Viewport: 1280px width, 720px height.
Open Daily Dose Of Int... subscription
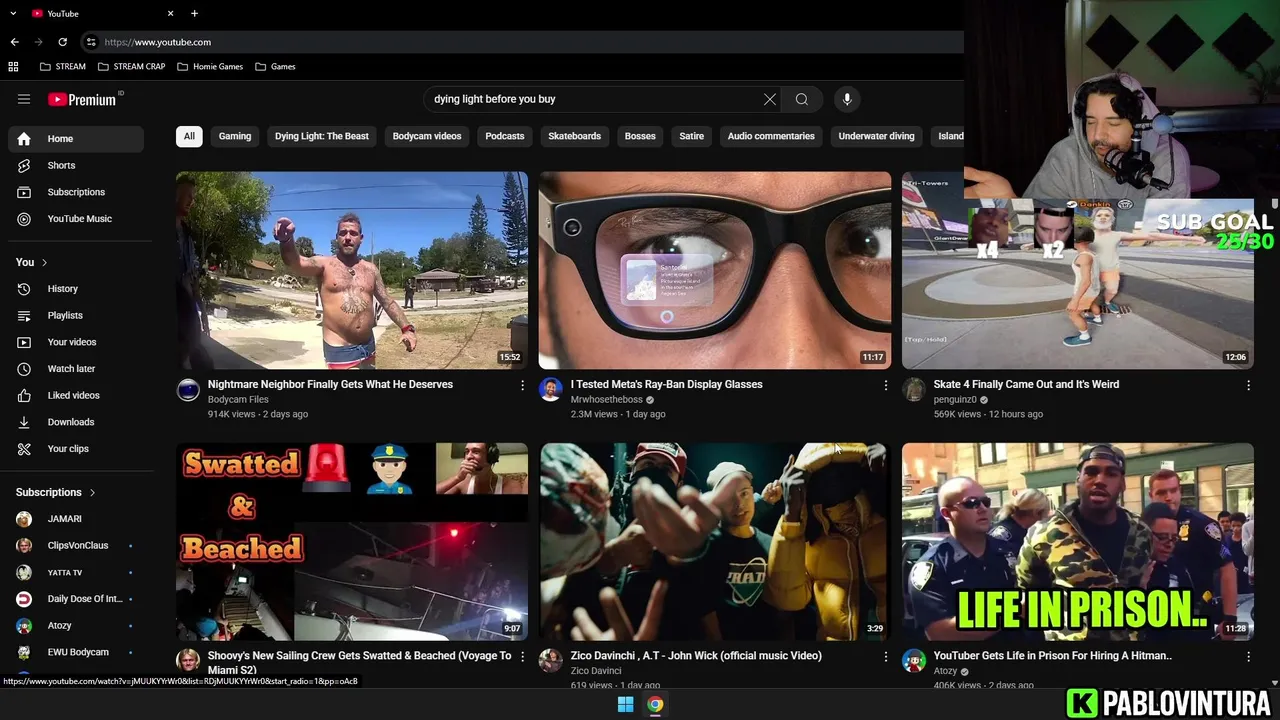click(76, 599)
